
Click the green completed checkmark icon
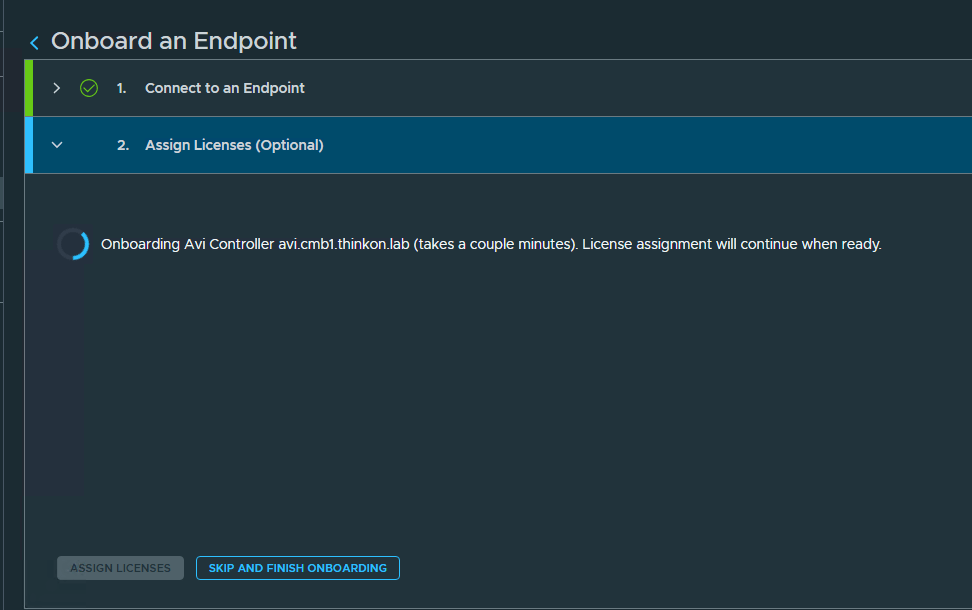(x=89, y=88)
